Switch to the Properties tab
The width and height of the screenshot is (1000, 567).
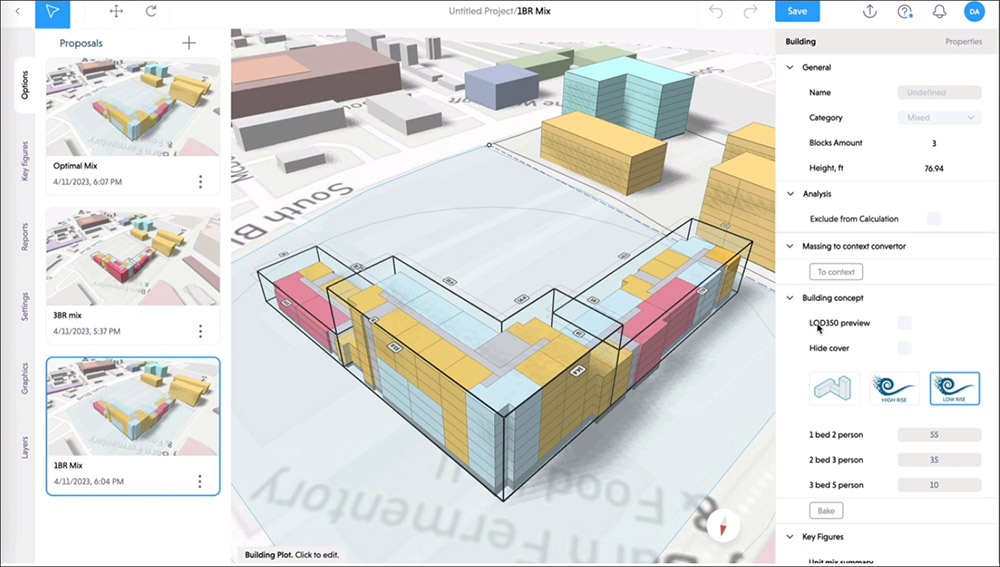pyautogui.click(x=963, y=42)
